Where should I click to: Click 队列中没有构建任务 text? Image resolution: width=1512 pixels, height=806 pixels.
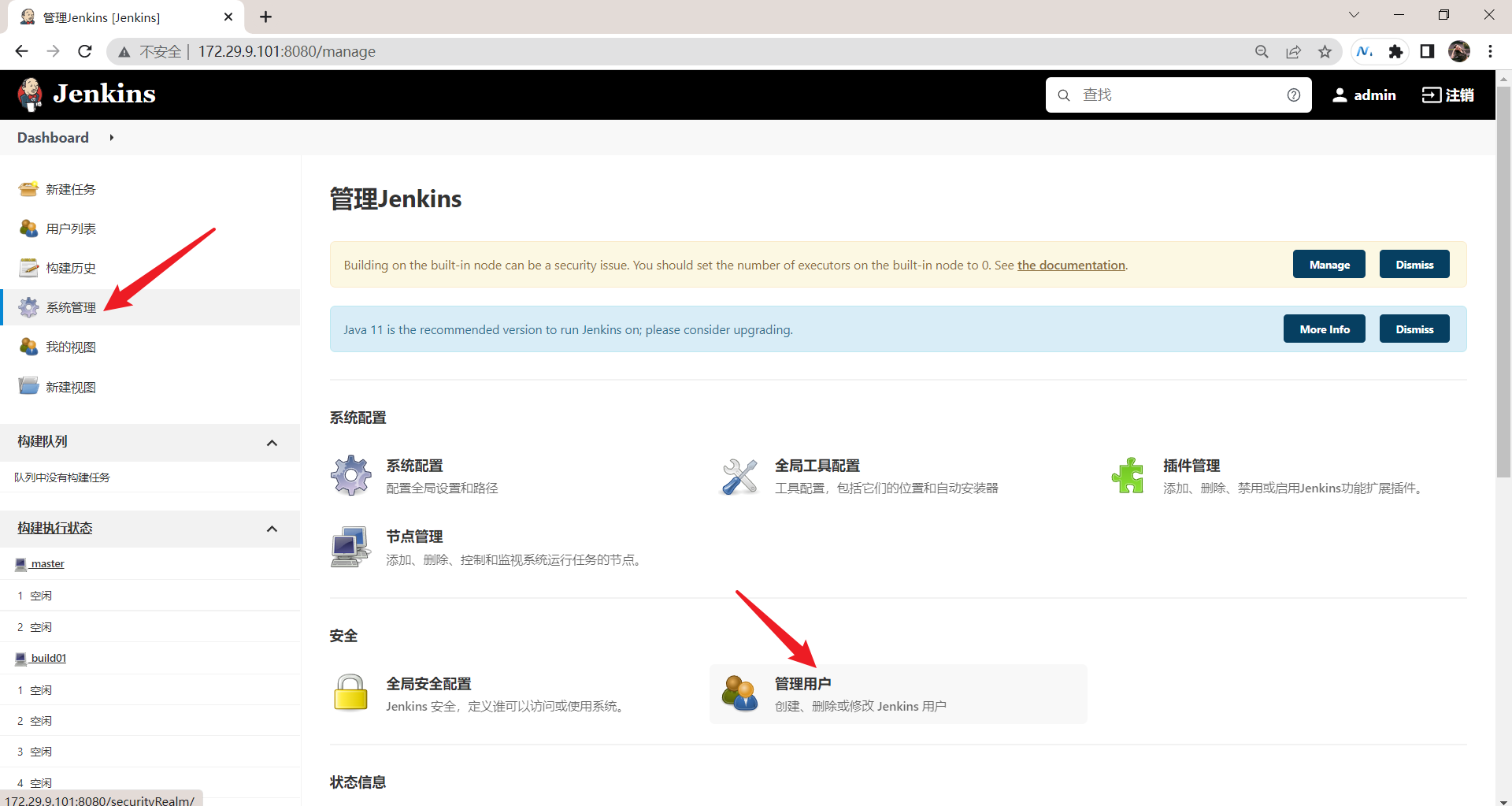coord(62,477)
